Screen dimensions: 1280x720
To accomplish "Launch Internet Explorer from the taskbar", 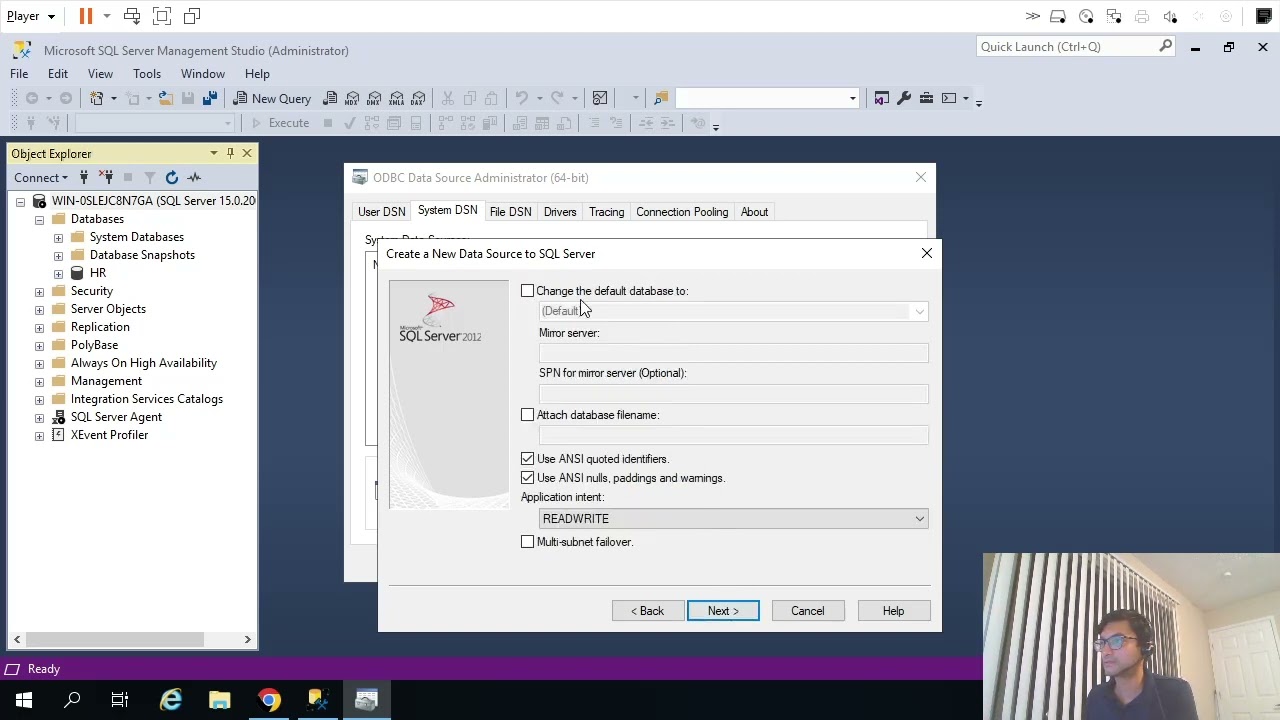I will click(171, 700).
